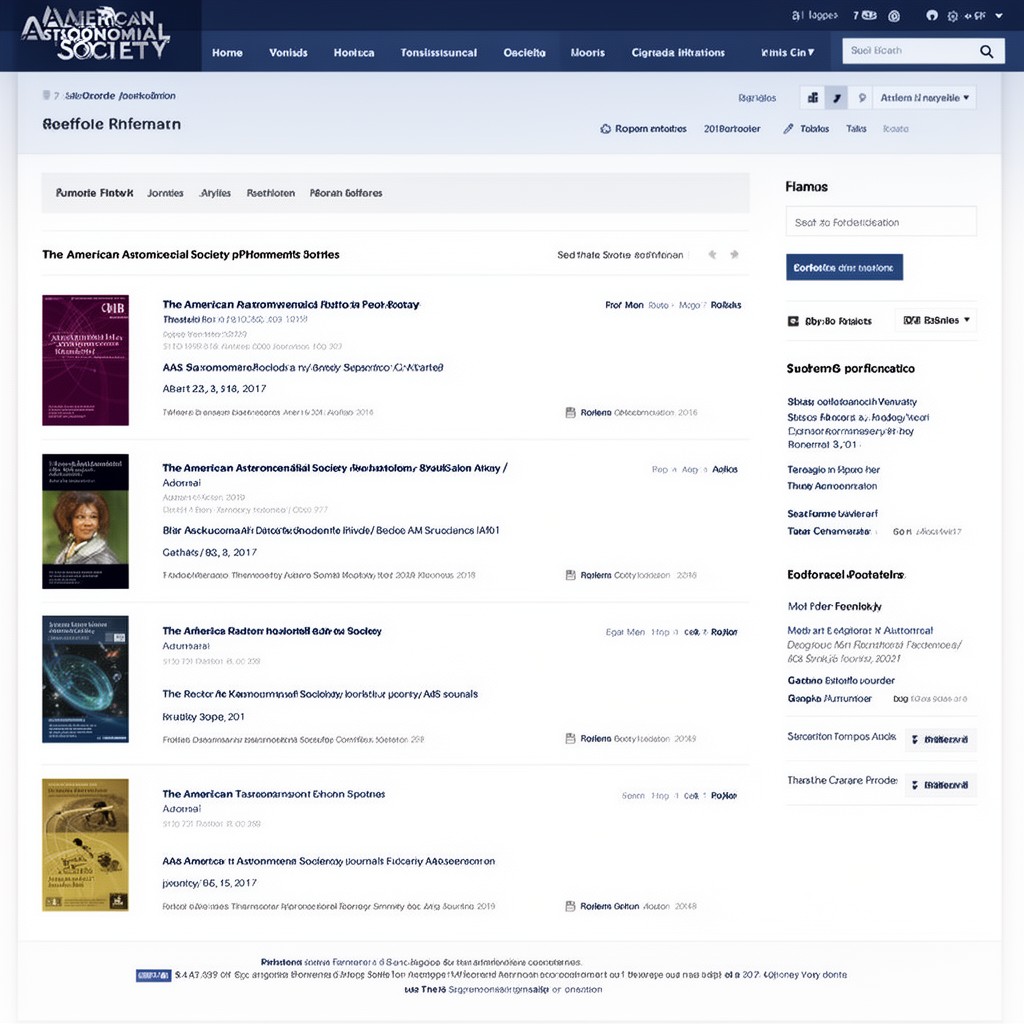Click Rorlens icon for Gathaıs item
This screenshot has width=1024, height=1024.
(x=570, y=575)
